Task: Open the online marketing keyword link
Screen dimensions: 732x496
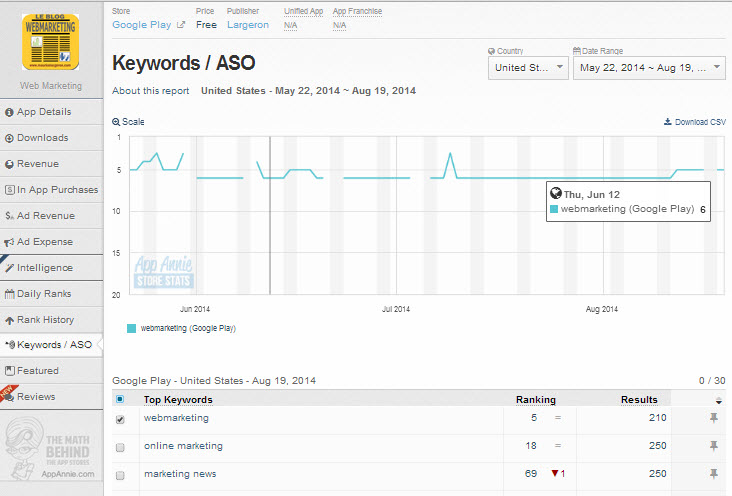Action: [183, 446]
